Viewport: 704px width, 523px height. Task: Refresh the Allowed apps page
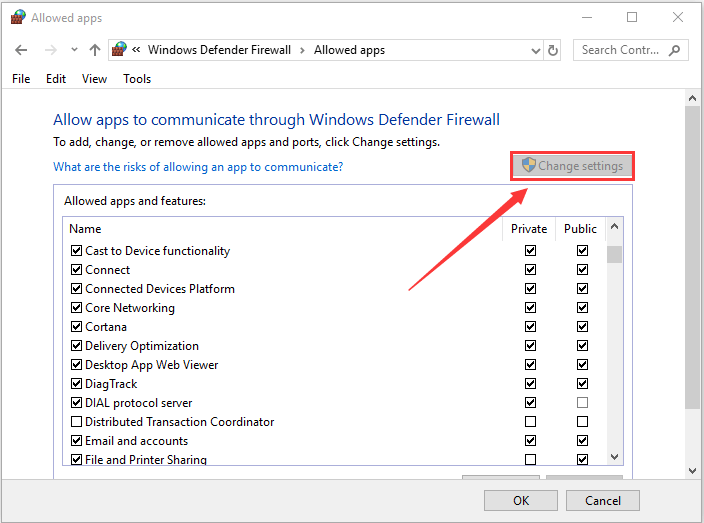click(553, 50)
